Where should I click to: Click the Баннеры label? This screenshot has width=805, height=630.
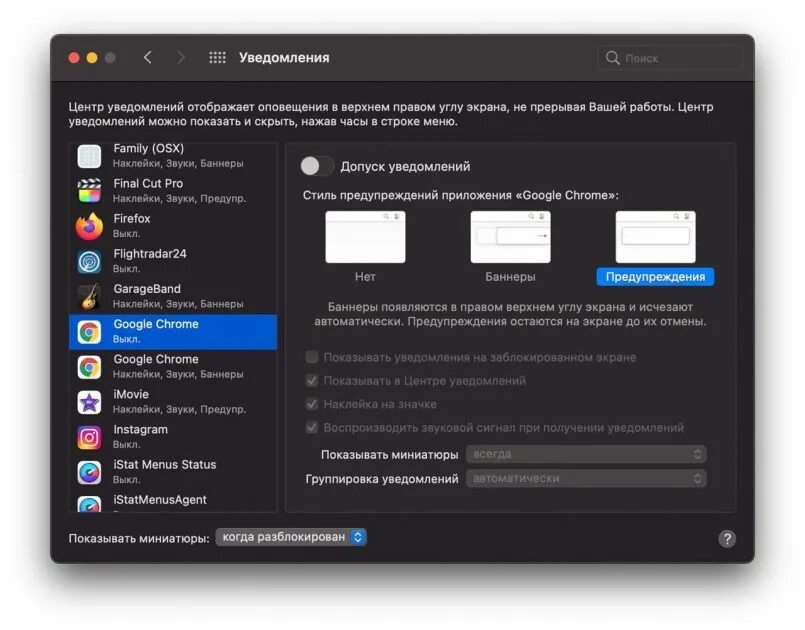click(x=510, y=277)
